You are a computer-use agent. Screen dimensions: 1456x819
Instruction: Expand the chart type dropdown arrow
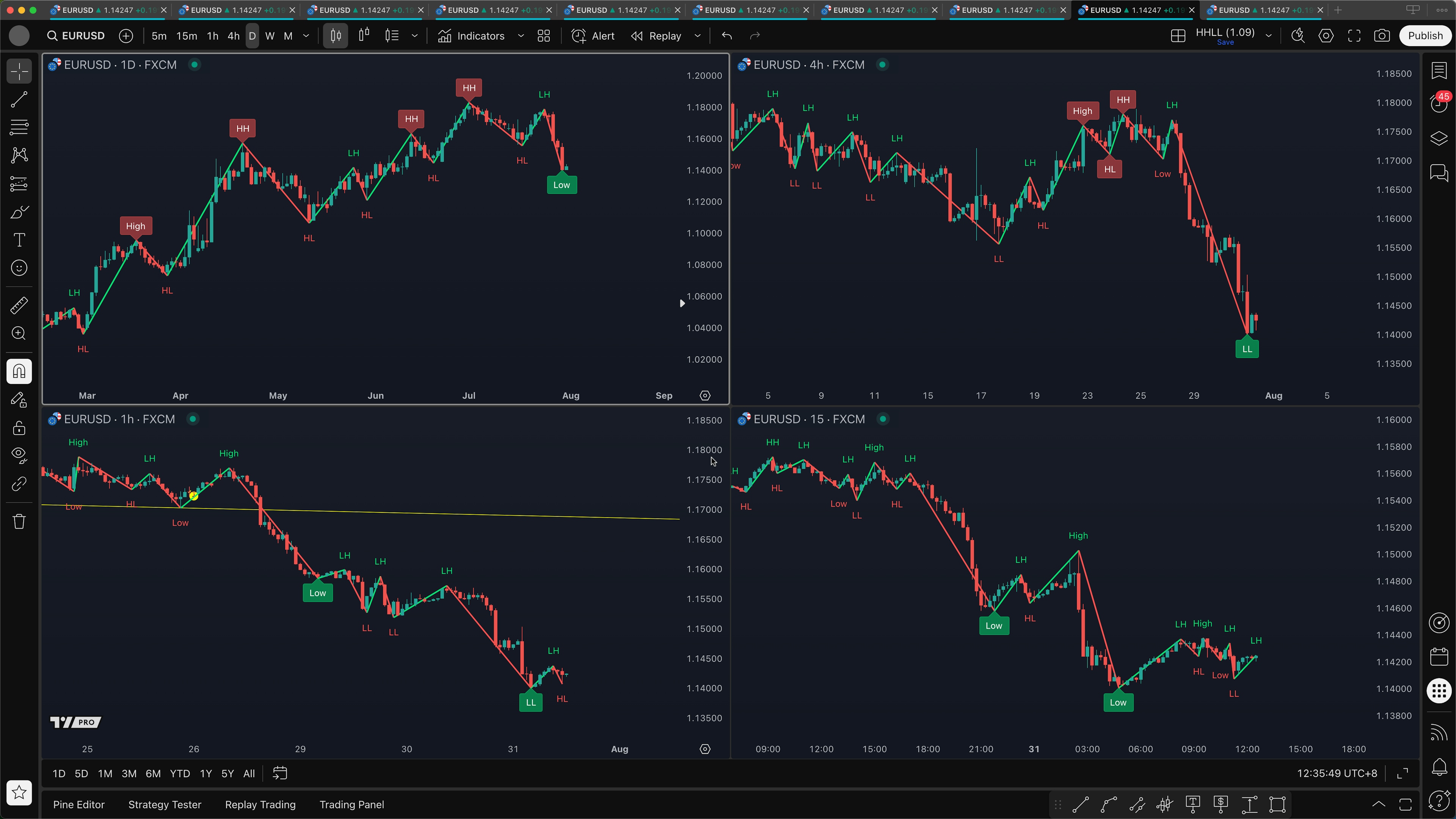click(x=414, y=36)
